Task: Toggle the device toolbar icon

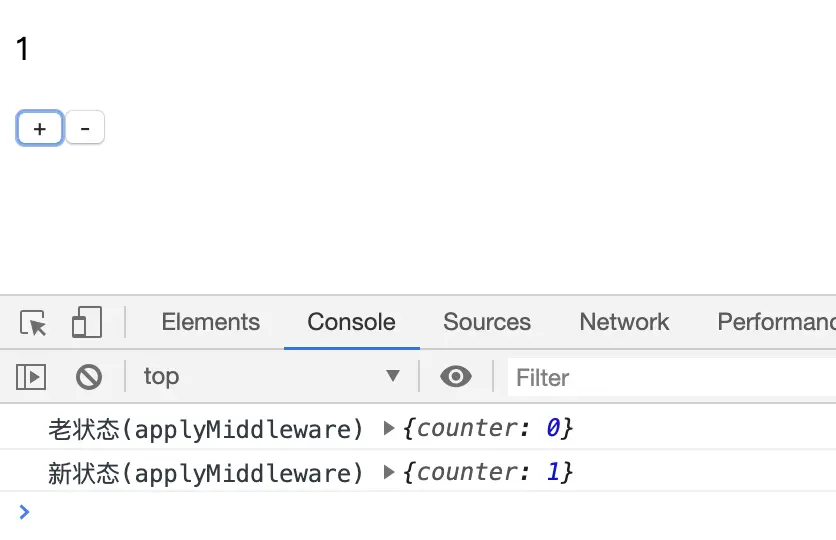Action: (87, 323)
